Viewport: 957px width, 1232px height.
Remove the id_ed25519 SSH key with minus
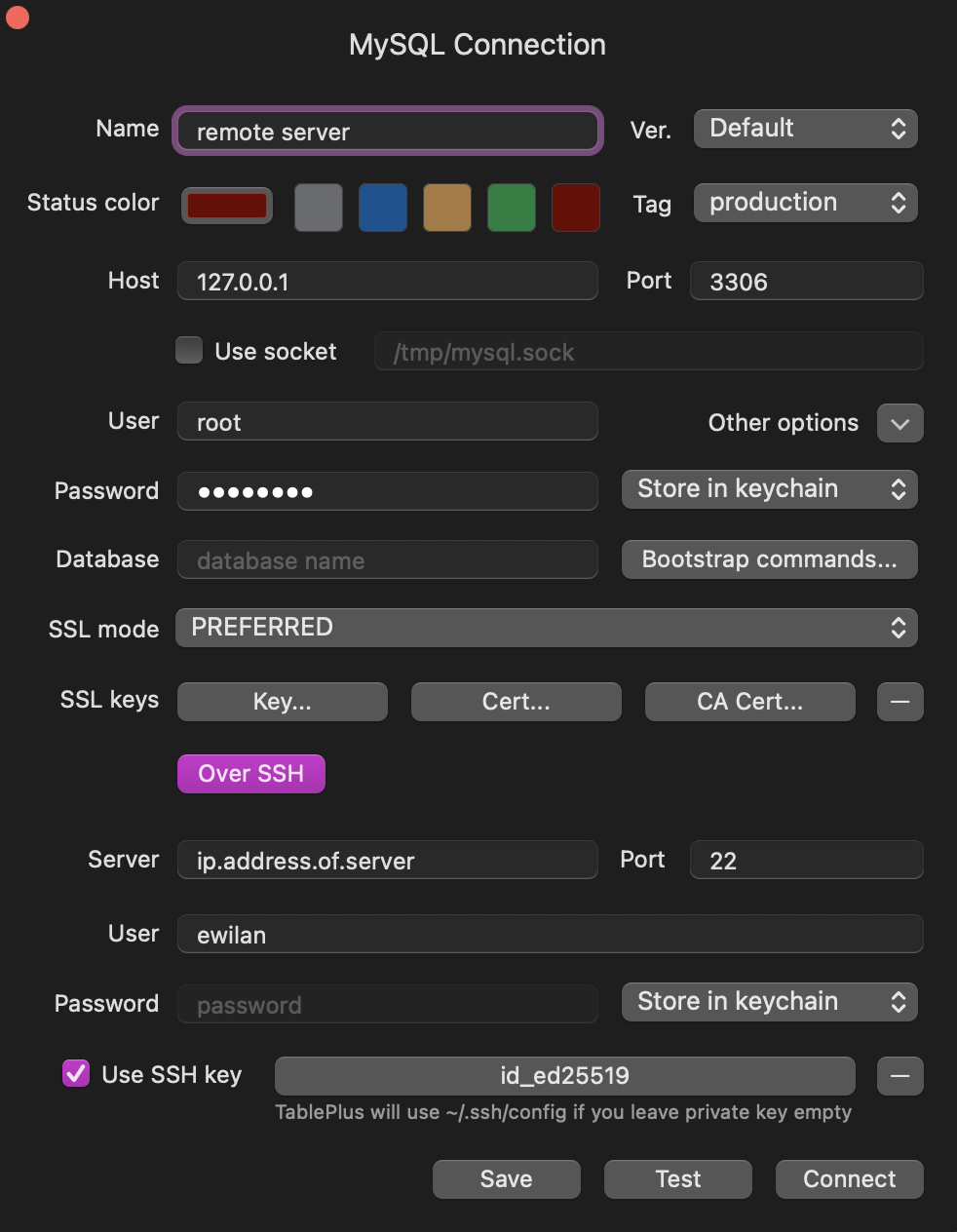coord(900,1076)
